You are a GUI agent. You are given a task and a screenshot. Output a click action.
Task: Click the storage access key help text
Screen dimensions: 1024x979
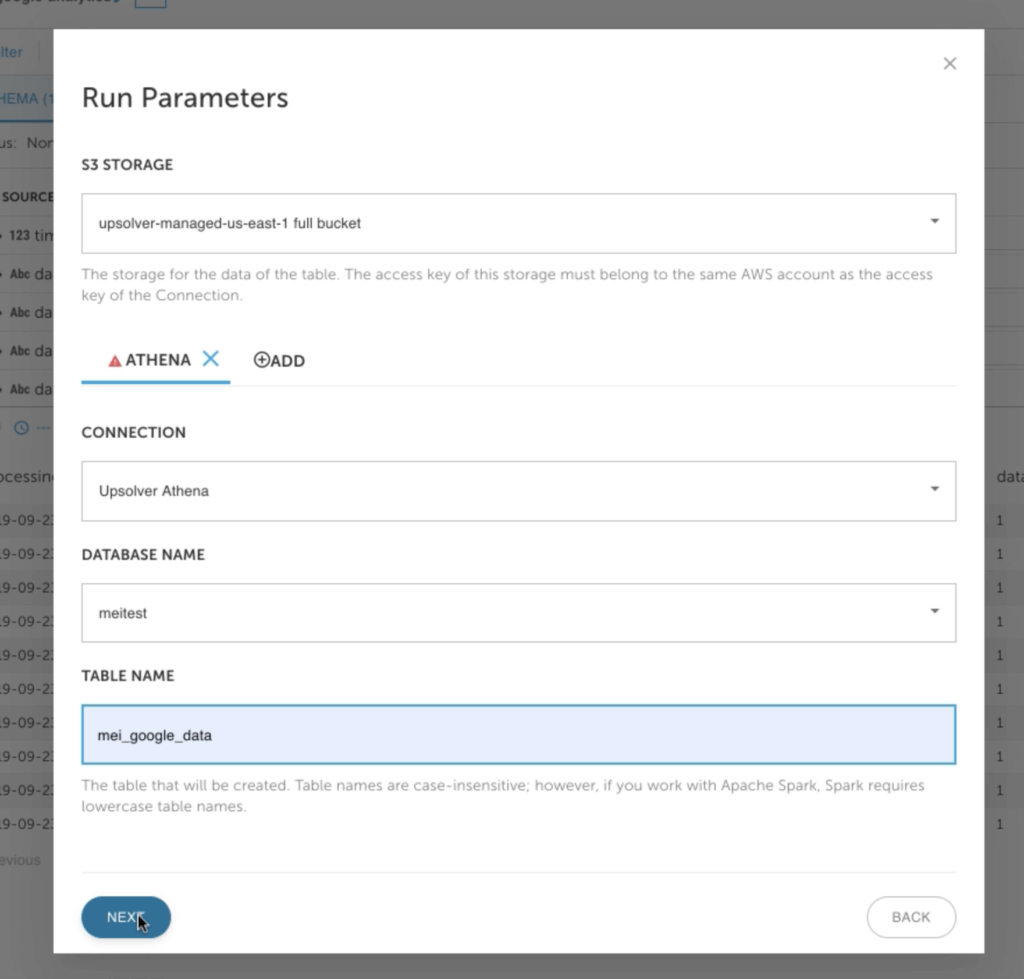pyautogui.click(x=507, y=285)
